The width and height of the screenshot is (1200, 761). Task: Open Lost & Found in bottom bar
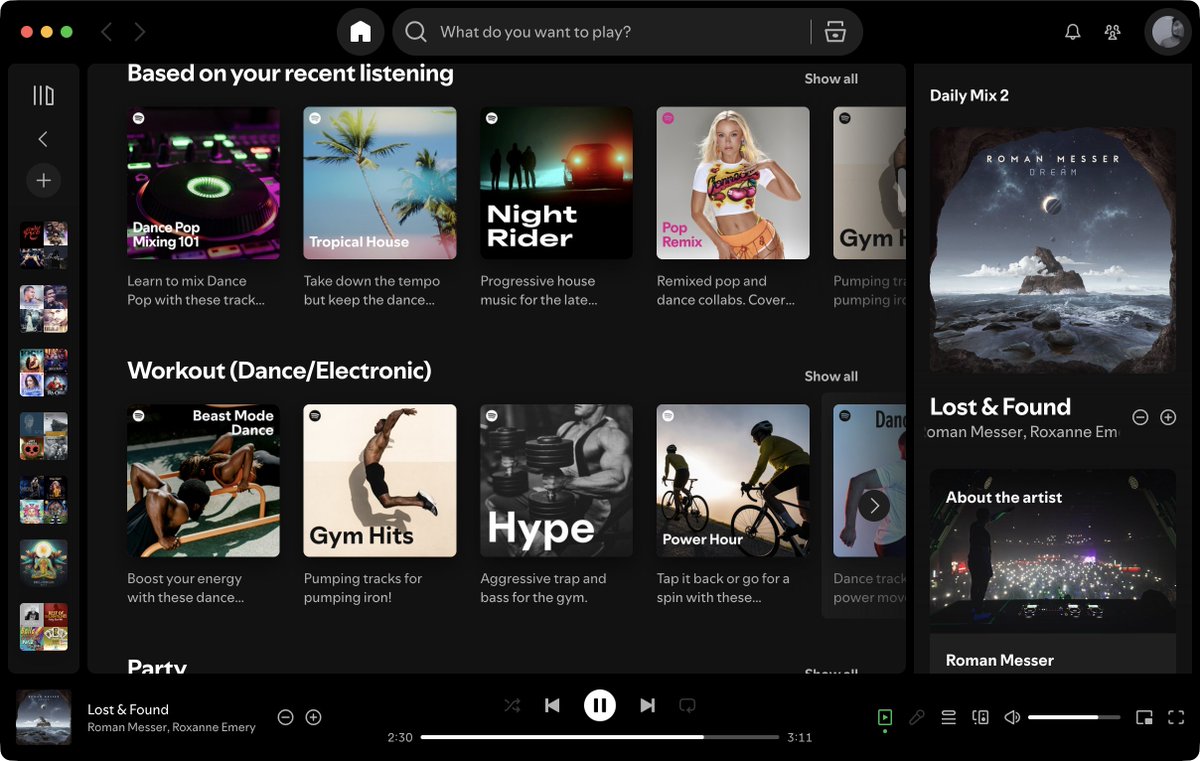pos(128,709)
